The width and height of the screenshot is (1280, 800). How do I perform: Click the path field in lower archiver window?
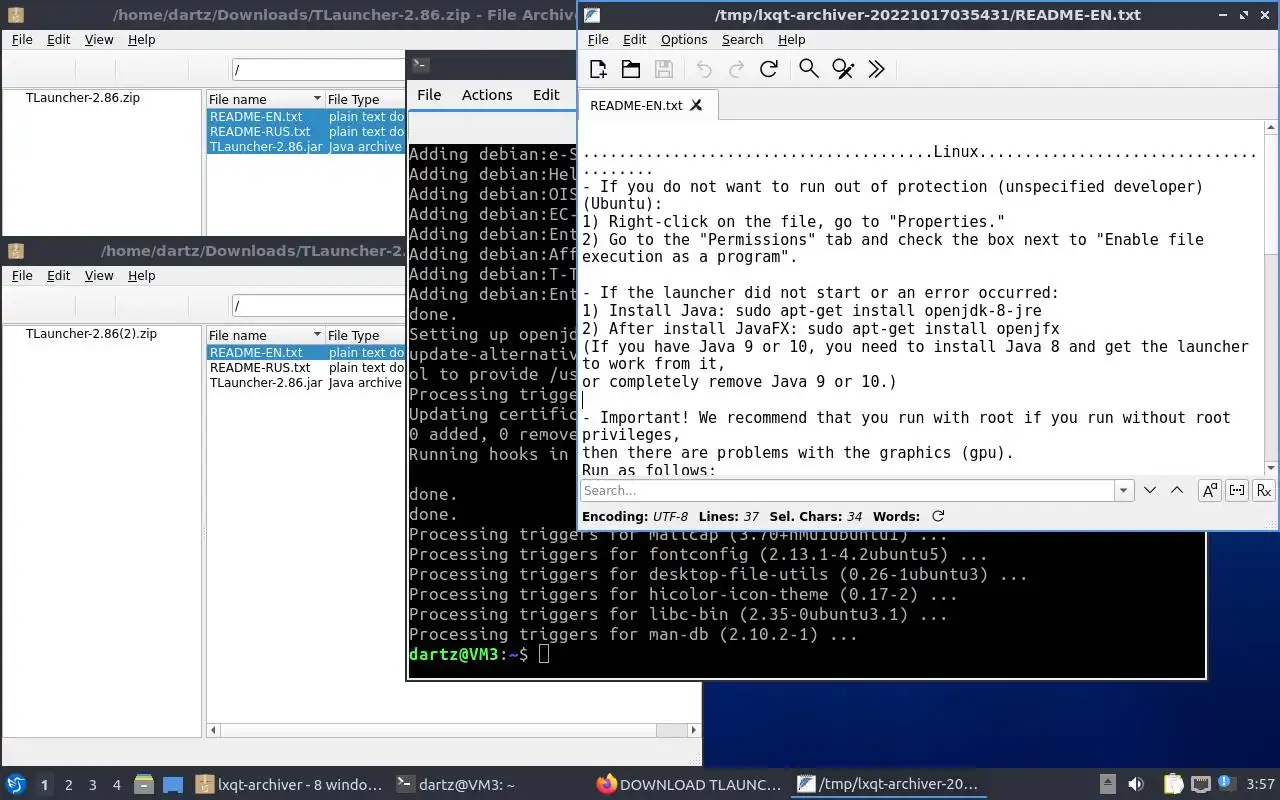(318, 306)
